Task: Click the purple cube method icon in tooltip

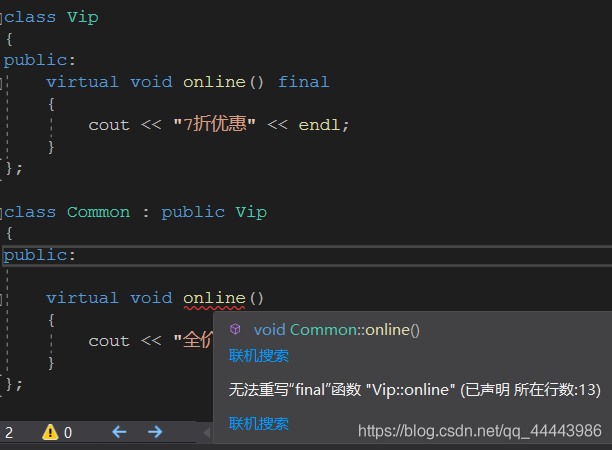Action: [x=235, y=329]
